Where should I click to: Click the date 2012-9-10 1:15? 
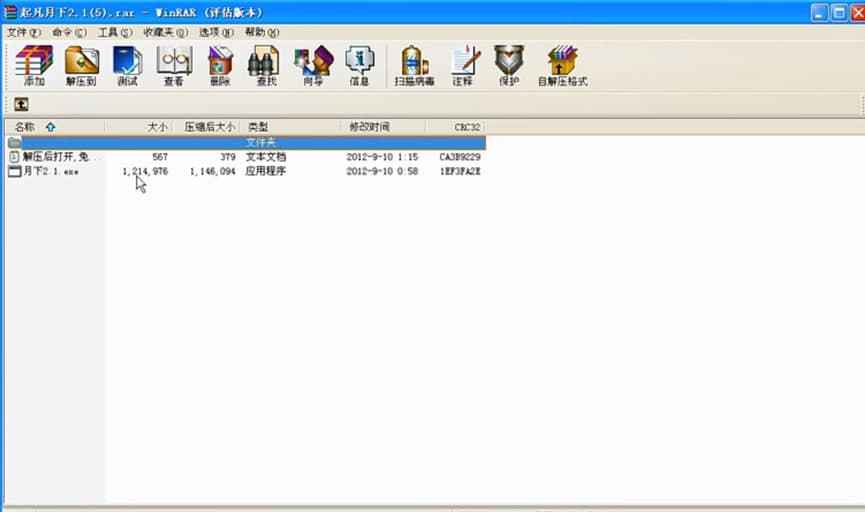382,157
